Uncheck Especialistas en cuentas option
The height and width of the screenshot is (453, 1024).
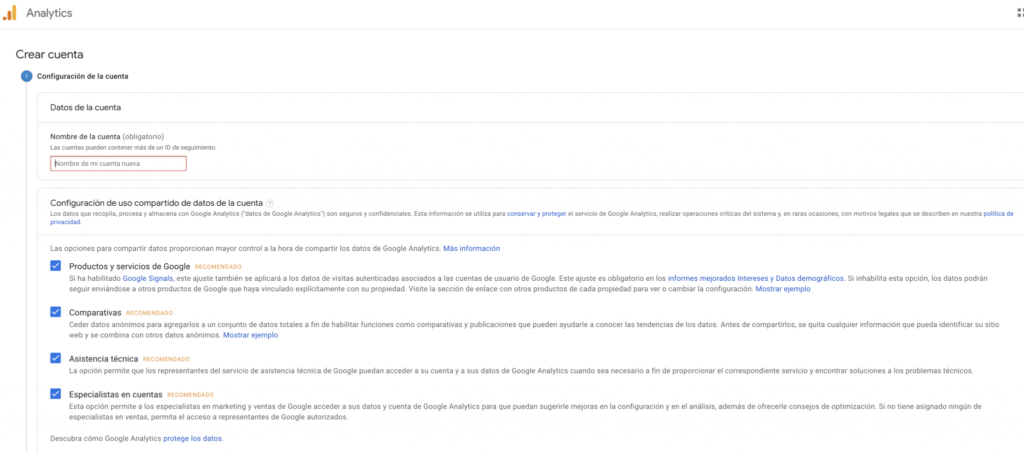pos(55,394)
